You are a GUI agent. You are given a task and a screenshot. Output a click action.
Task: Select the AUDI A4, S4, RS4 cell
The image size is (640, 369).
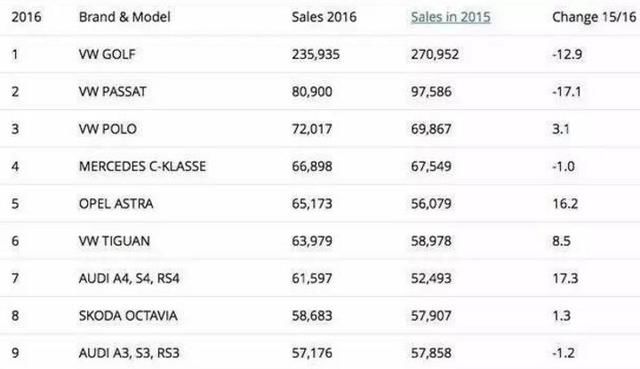click(129, 278)
